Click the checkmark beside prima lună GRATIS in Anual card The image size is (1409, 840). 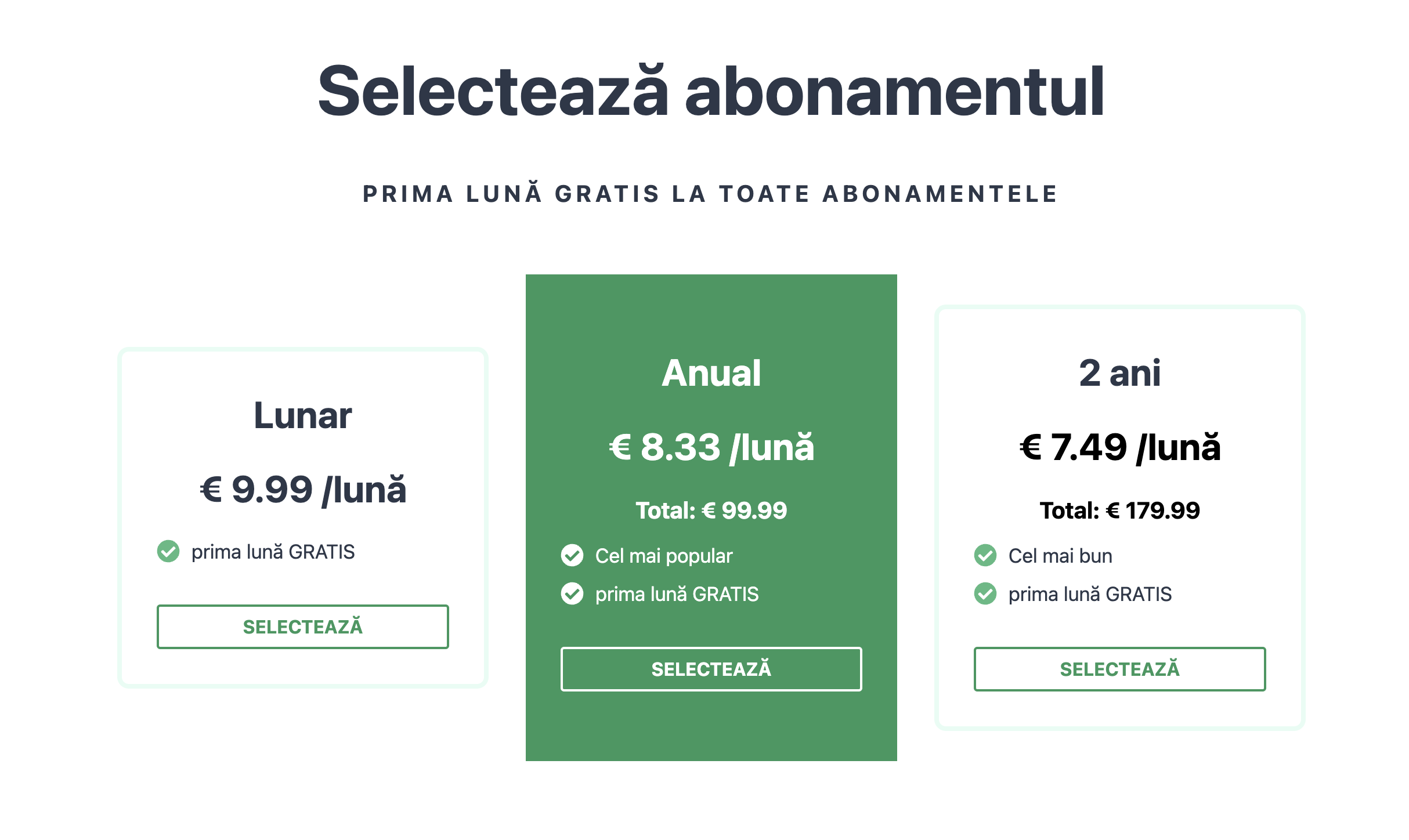tap(572, 593)
